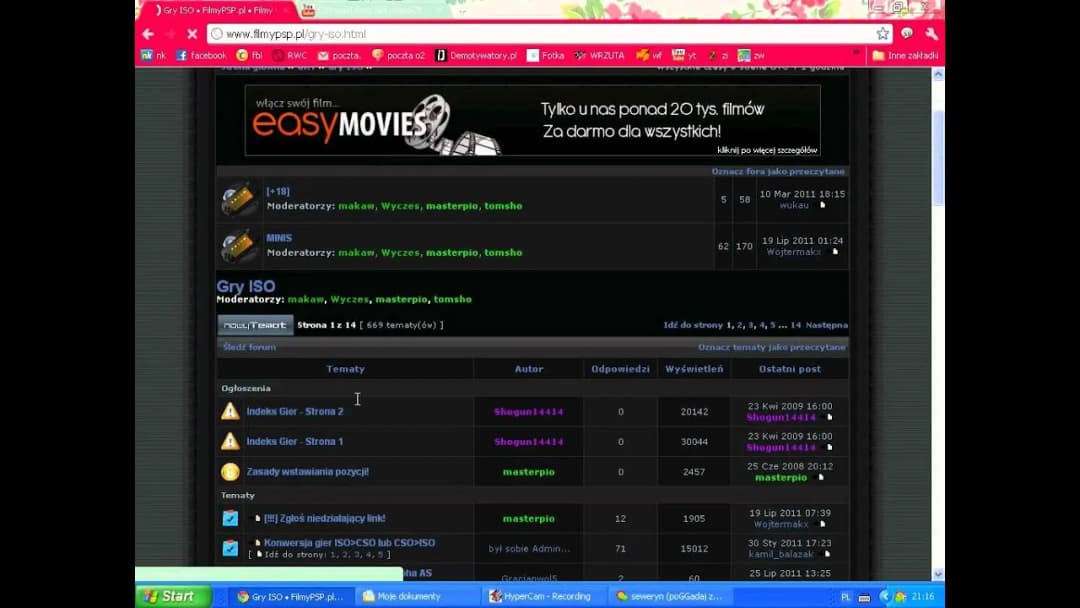The width and height of the screenshot is (1080, 608).
Task: Click the MINIS forum folder icon
Action: pyautogui.click(x=239, y=245)
